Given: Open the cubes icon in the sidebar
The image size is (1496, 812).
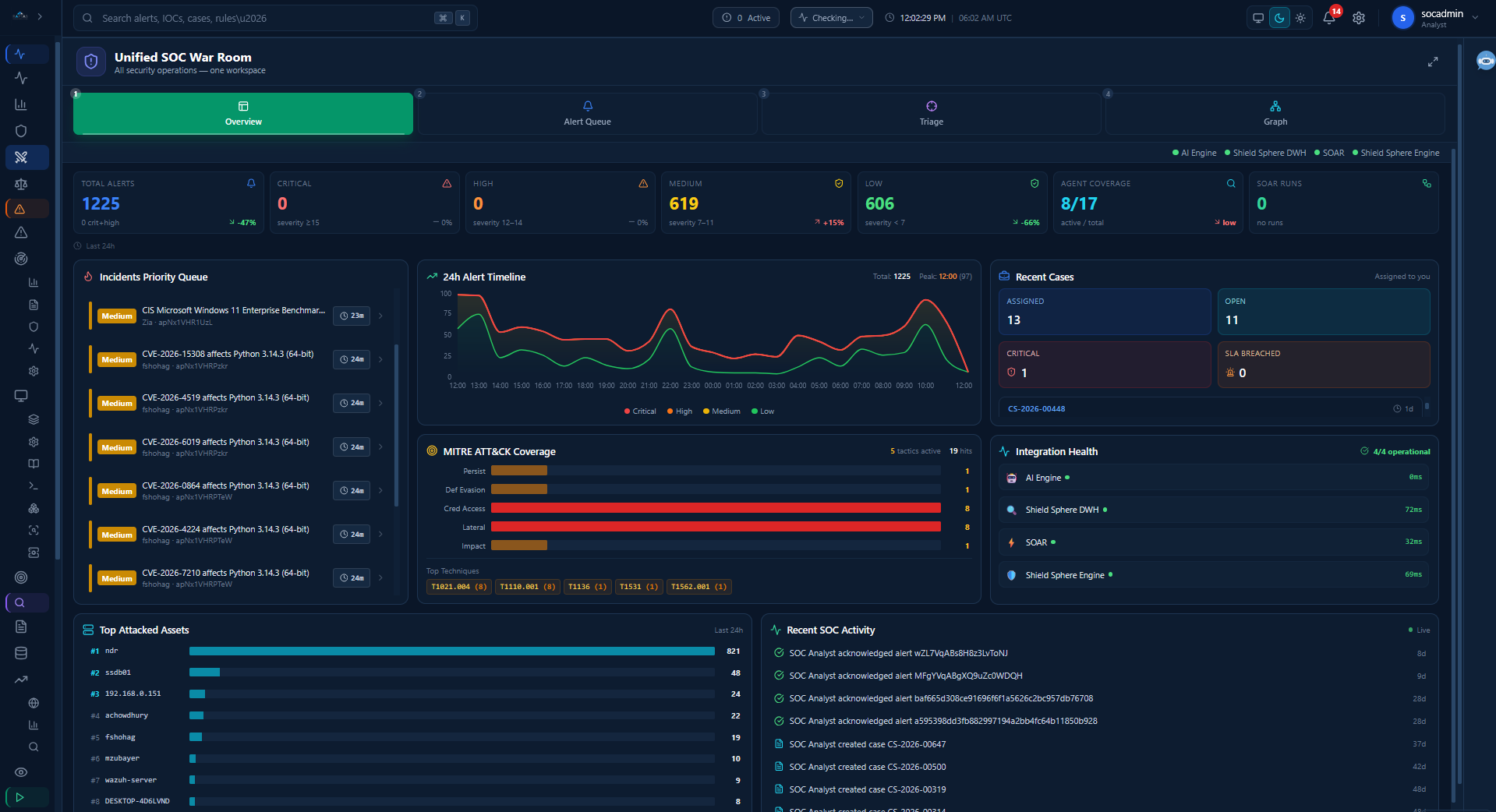Looking at the screenshot, I should (x=34, y=508).
